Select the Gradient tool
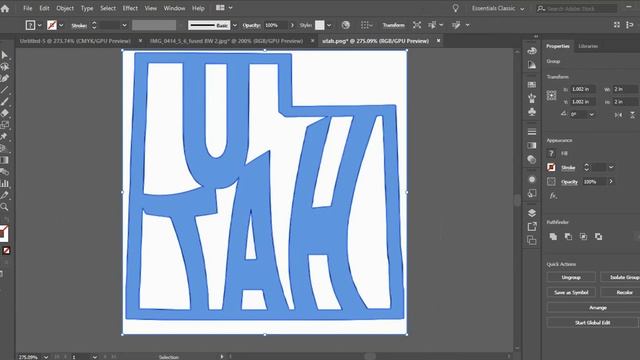 click(x=4, y=160)
